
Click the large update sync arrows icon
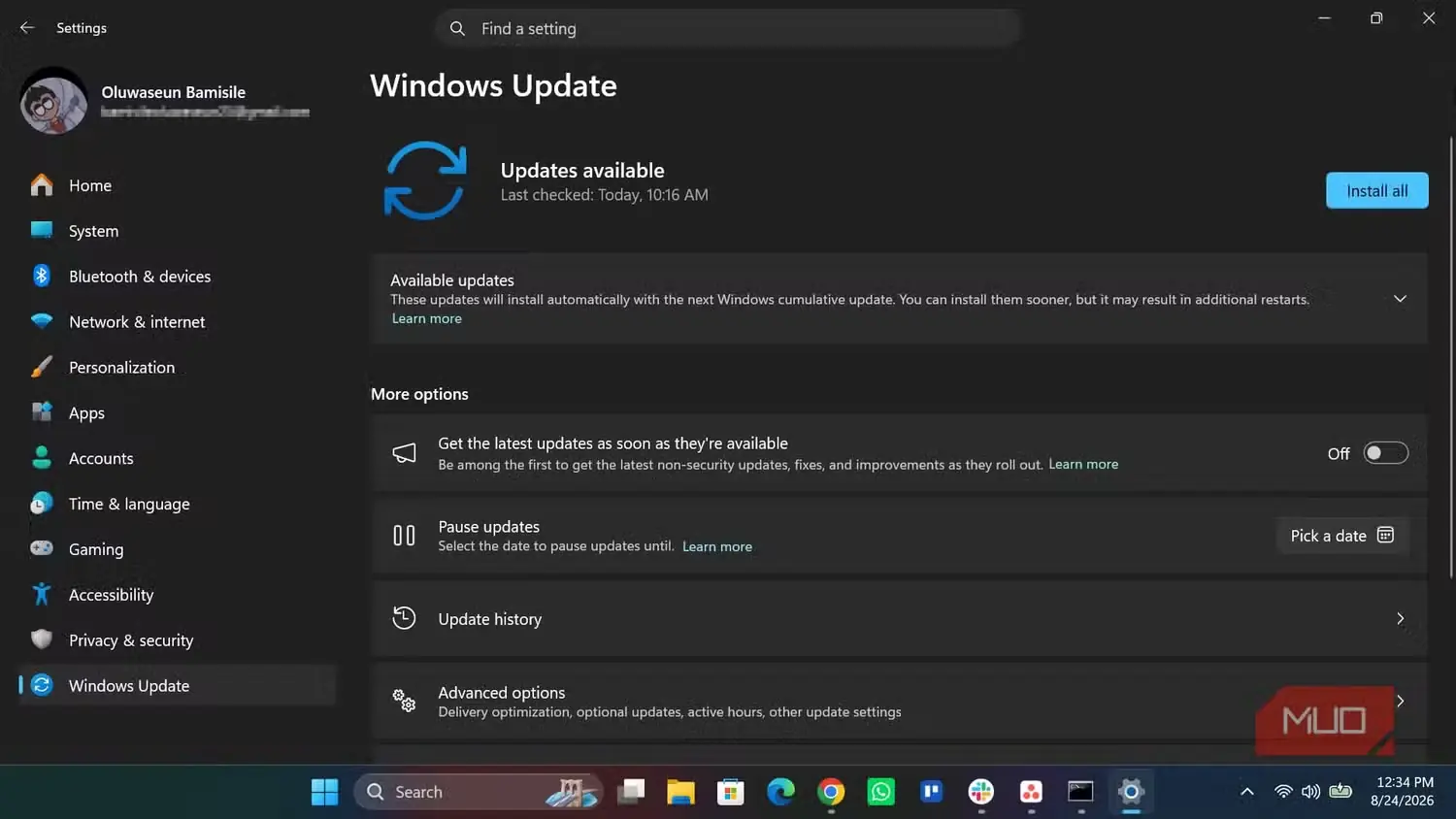(x=425, y=180)
